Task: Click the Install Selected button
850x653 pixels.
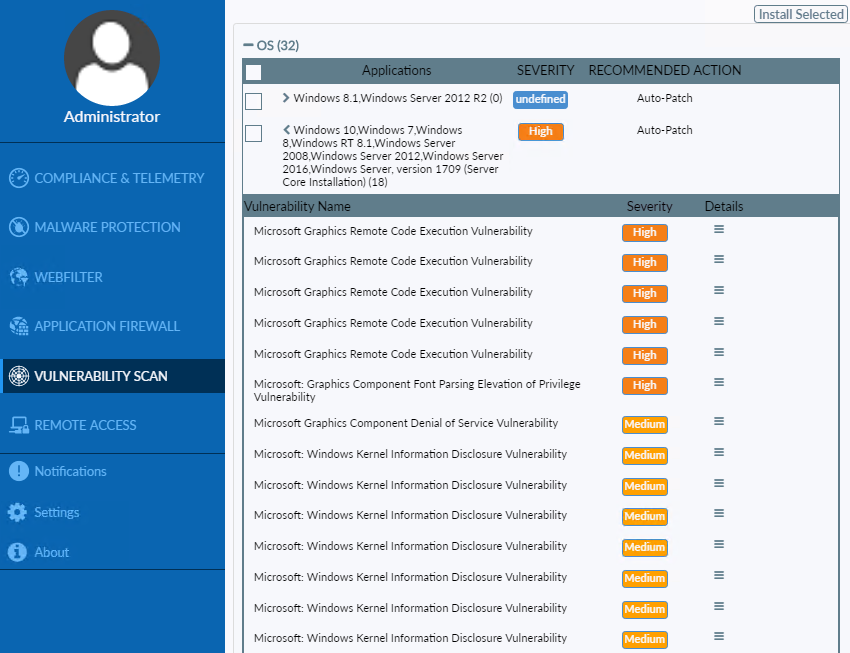Action: point(800,14)
